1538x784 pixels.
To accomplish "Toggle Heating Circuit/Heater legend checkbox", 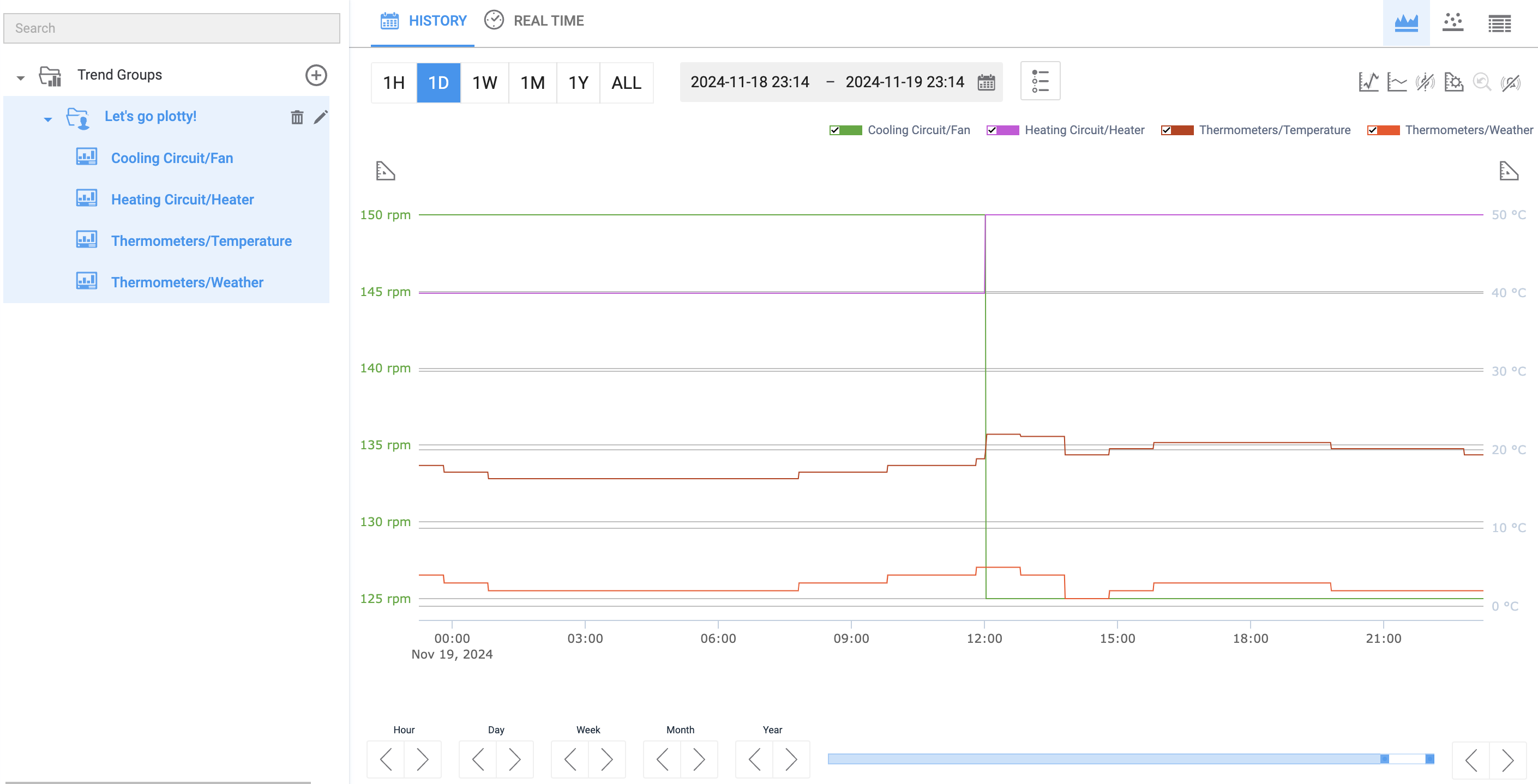I will click(992, 130).
